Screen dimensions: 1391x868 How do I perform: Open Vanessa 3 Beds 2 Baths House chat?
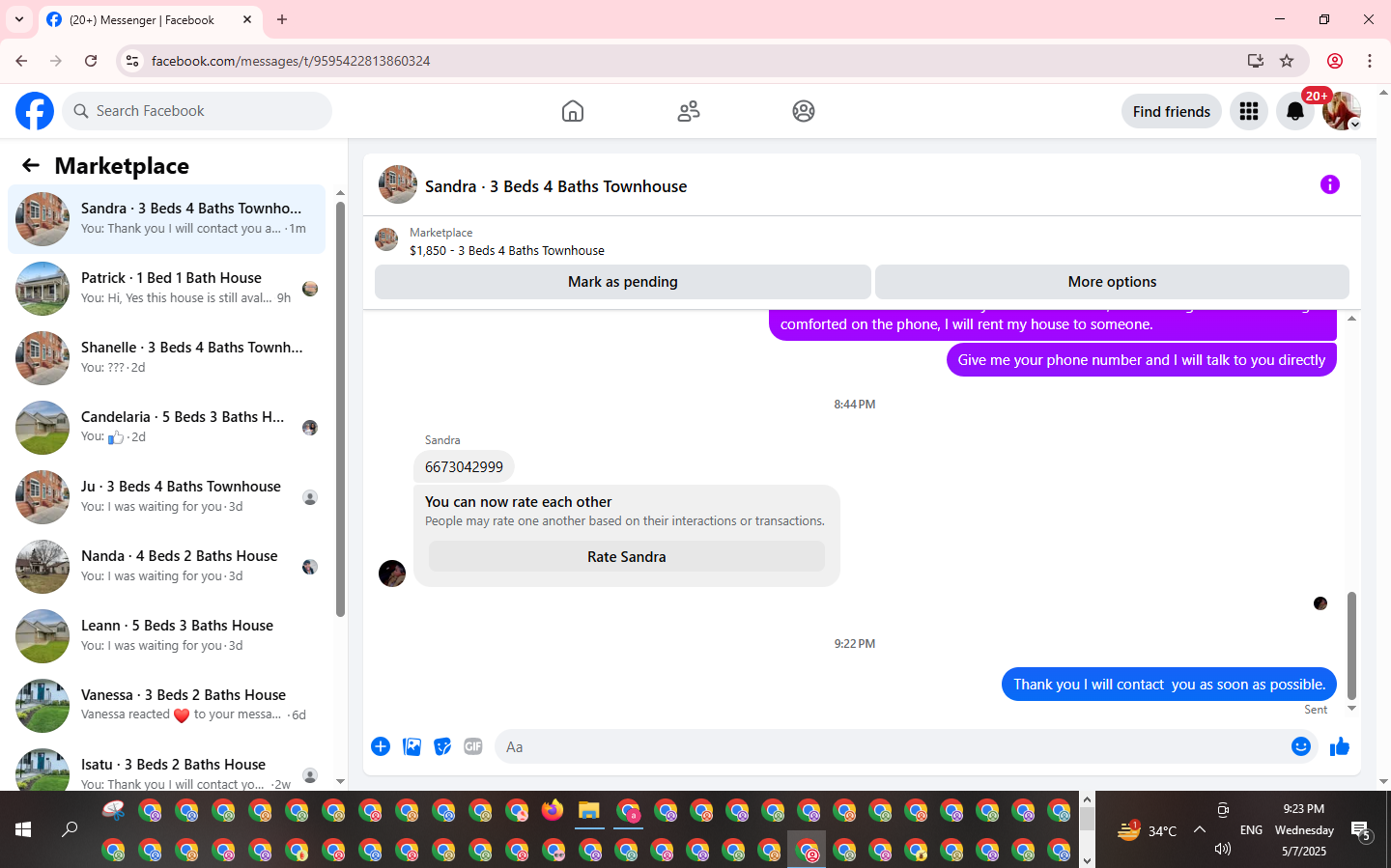tap(166, 706)
